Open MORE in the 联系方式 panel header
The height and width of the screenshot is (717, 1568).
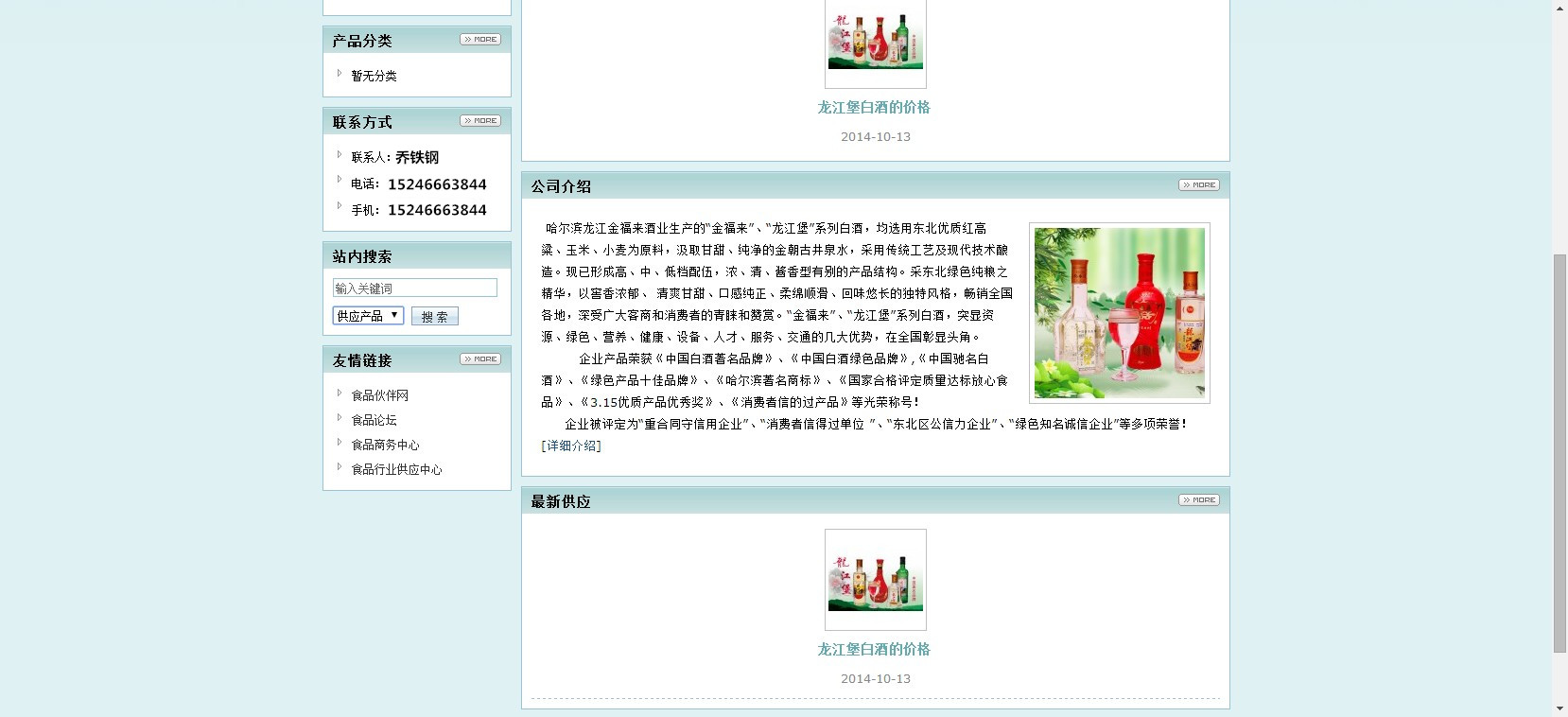(x=480, y=121)
